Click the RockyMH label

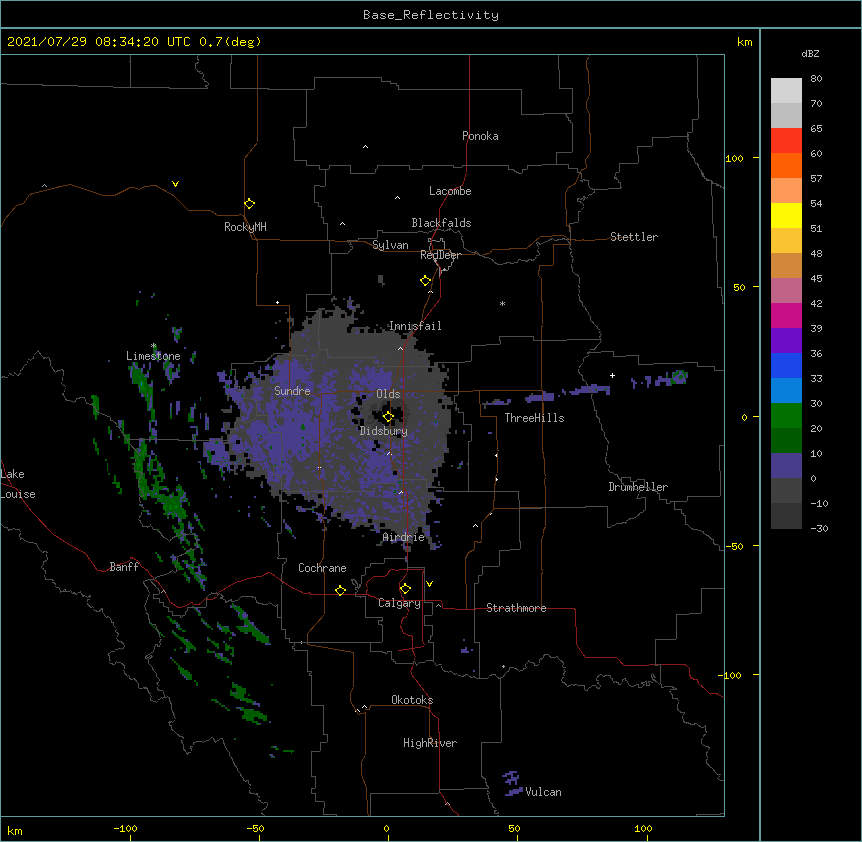(245, 227)
